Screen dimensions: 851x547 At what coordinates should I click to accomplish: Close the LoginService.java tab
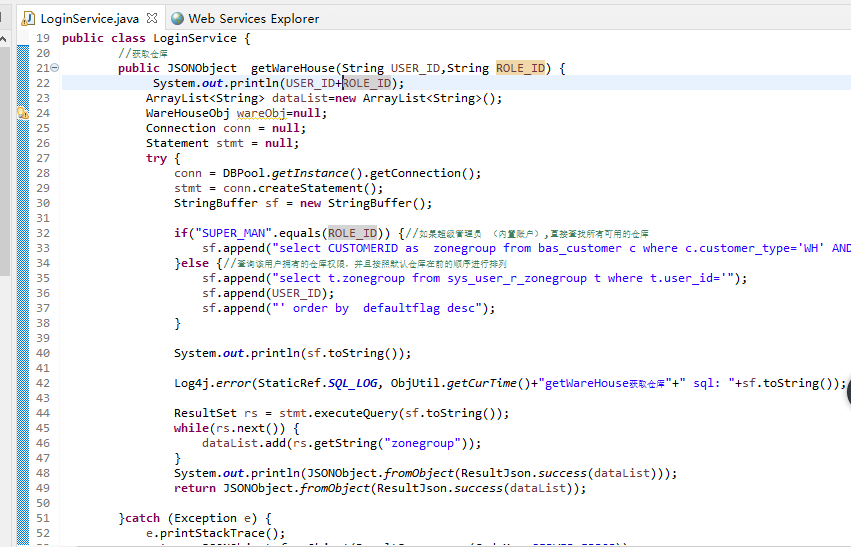coord(152,18)
